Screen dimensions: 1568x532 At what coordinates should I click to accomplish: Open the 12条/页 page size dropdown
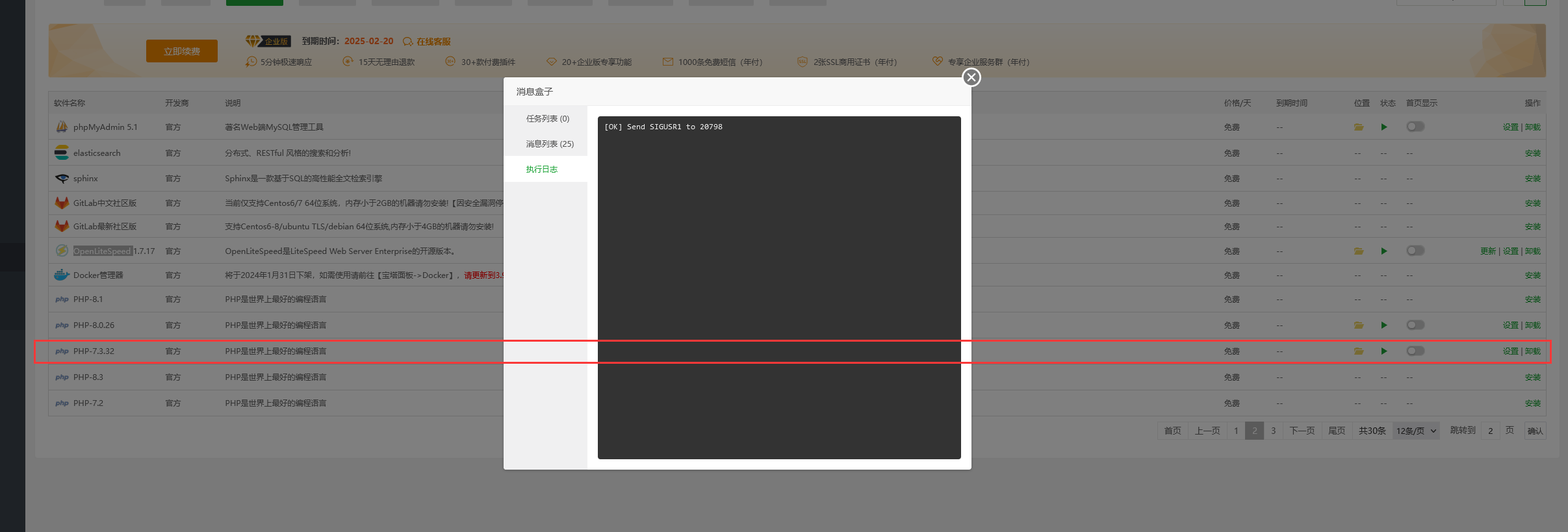[x=1416, y=431]
